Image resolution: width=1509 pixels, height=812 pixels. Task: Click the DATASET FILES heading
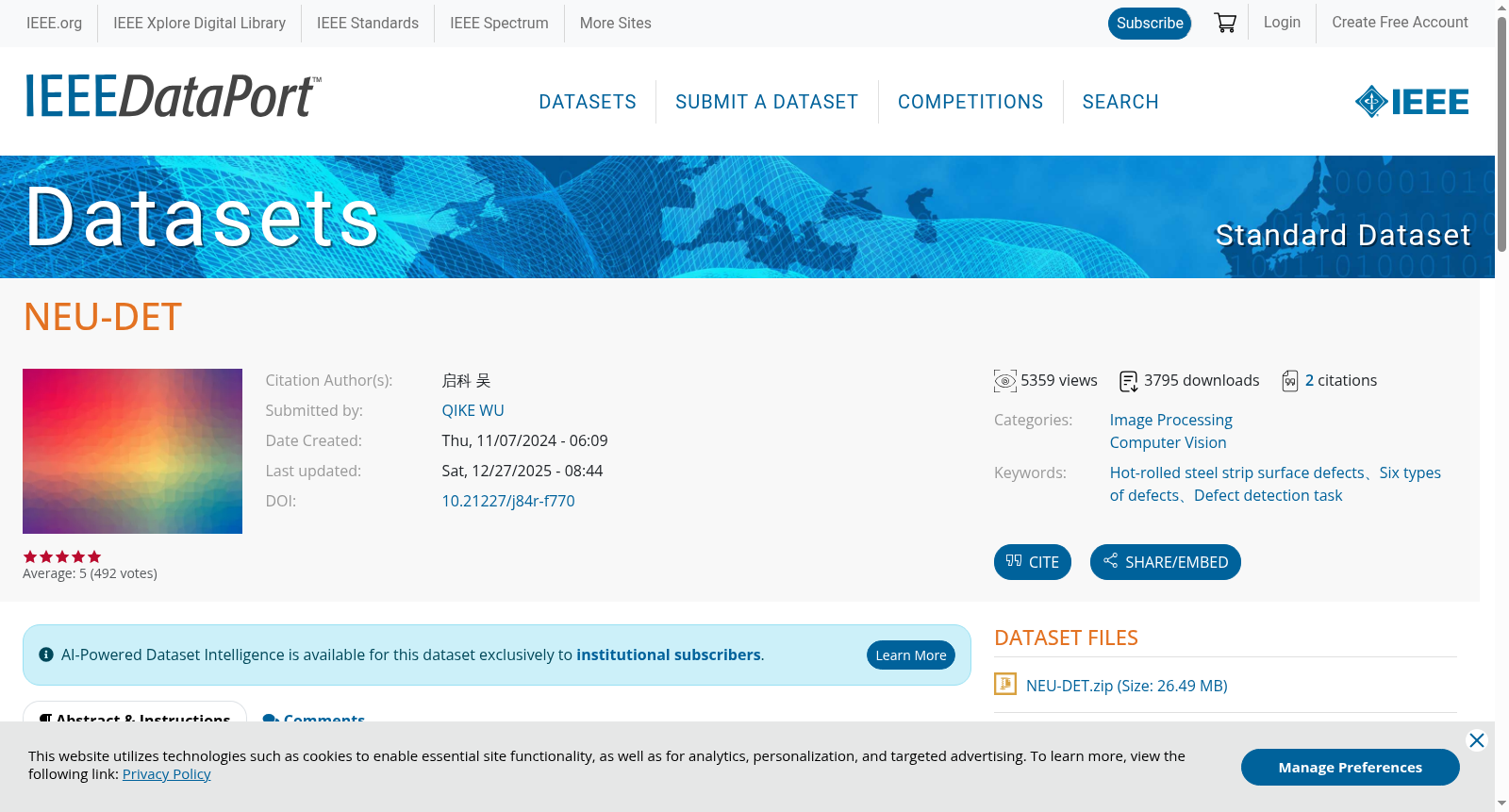click(1066, 638)
